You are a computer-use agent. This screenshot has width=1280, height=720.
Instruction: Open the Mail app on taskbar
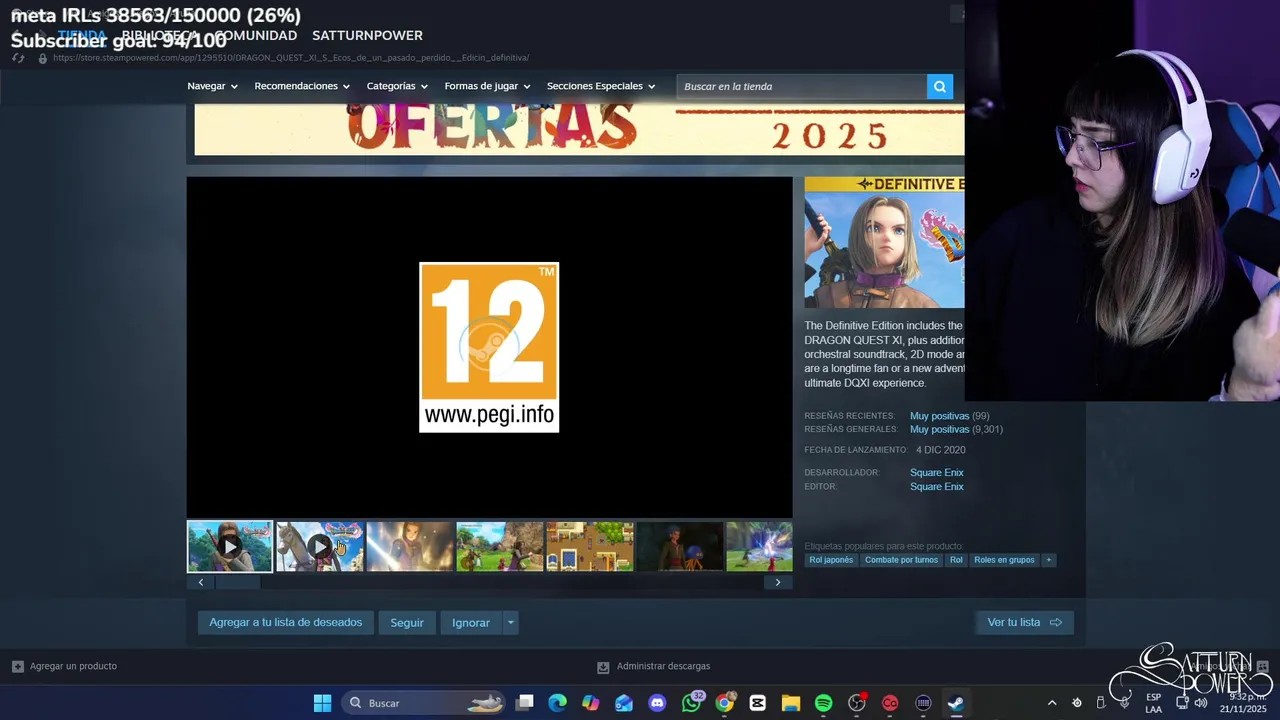coord(624,703)
